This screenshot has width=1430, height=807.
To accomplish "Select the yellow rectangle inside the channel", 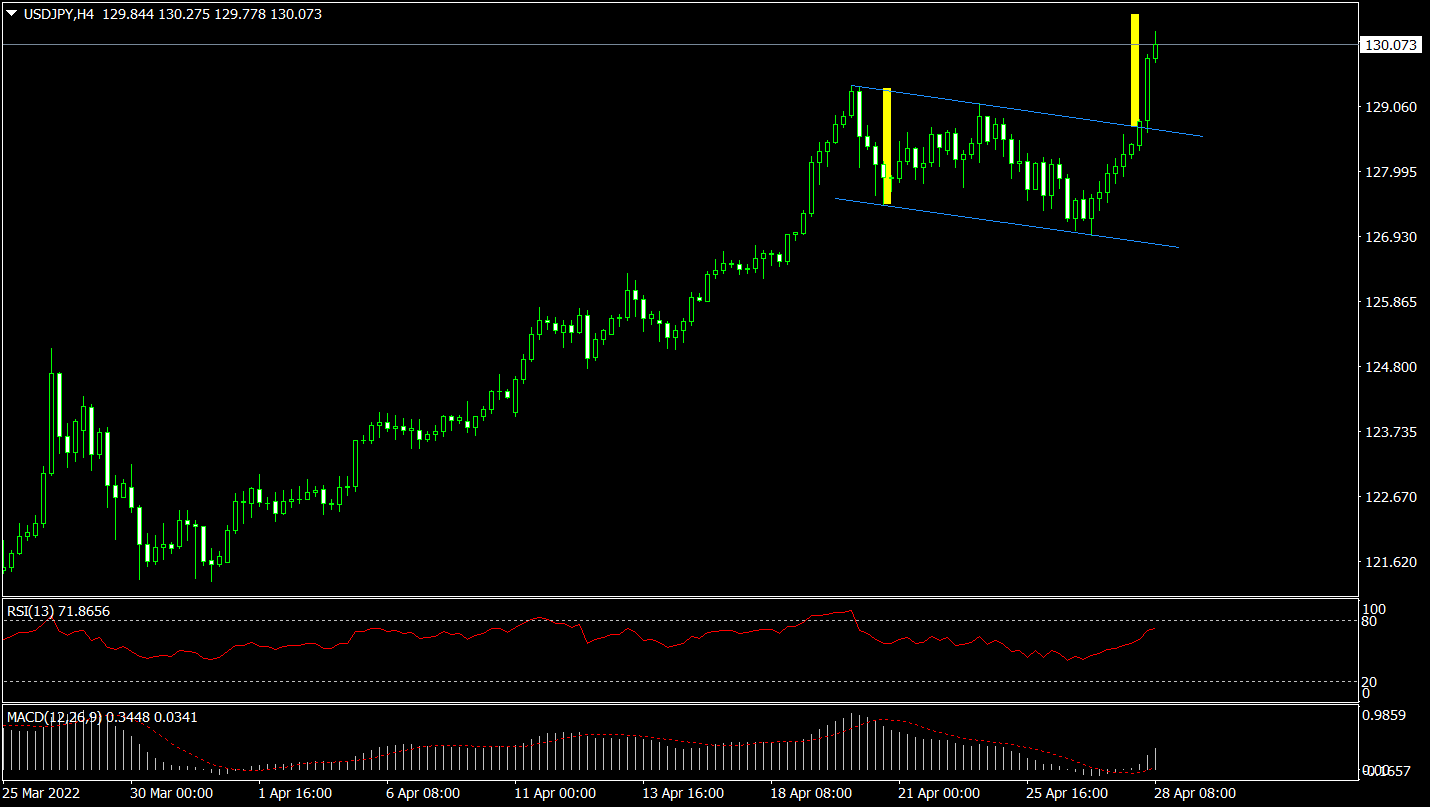I will pos(887,146).
